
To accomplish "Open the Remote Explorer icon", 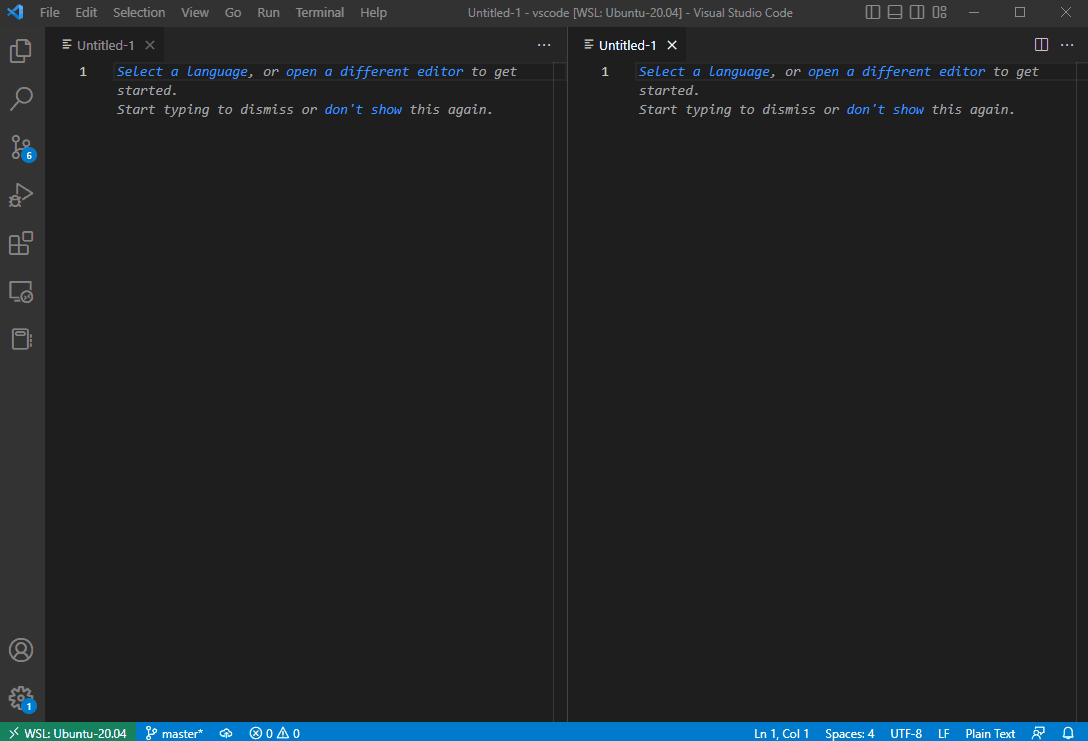I will (x=21, y=291).
